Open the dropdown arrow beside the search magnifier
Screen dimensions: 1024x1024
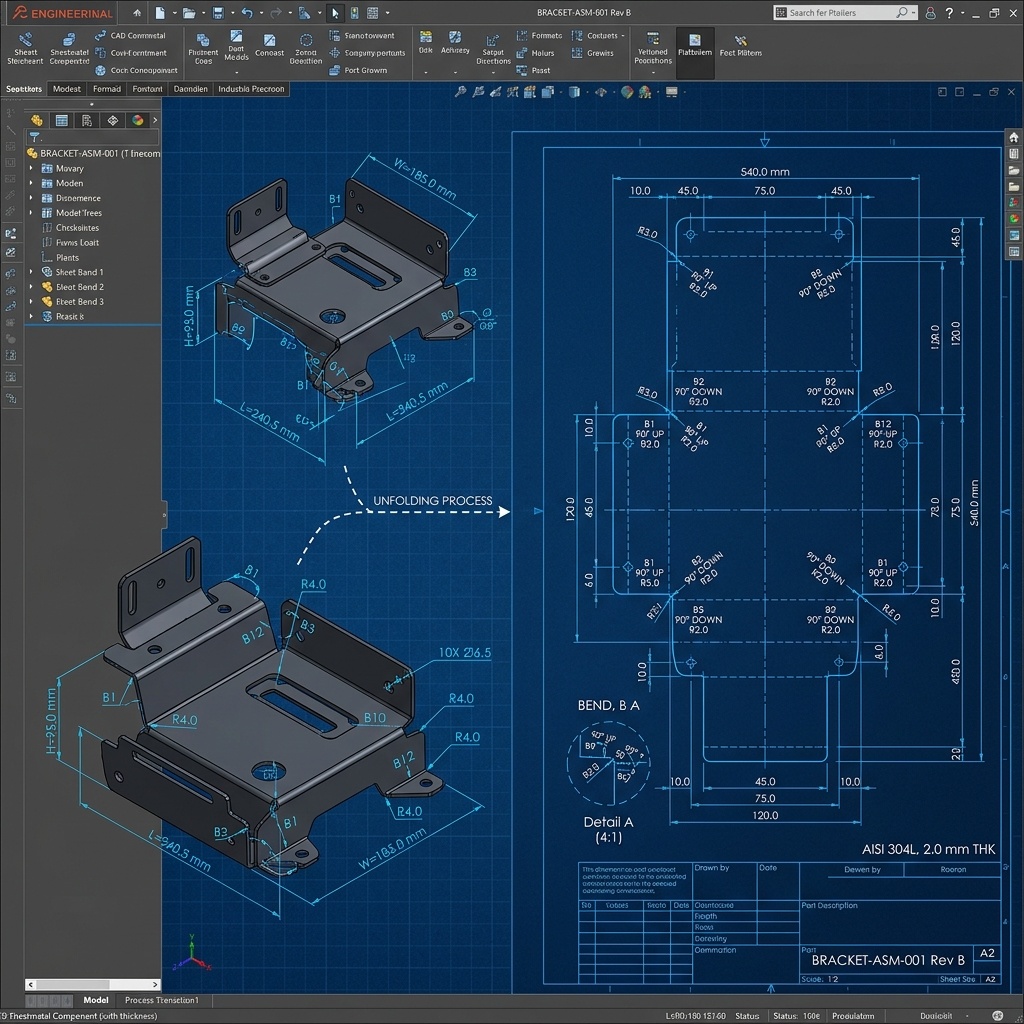pyautogui.click(x=912, y=13)
